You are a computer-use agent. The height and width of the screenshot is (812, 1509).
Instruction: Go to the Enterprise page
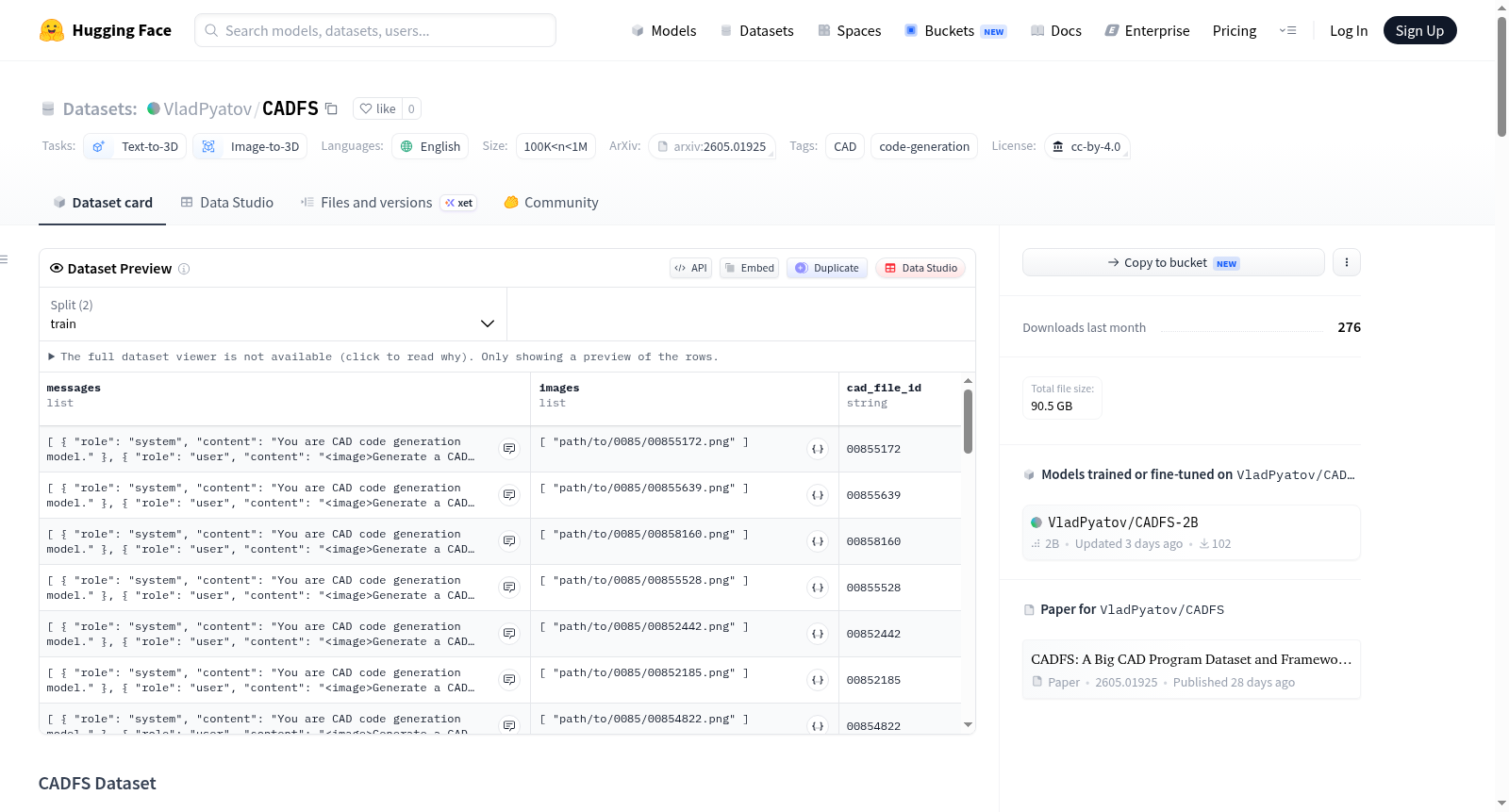click(1147, 30)
